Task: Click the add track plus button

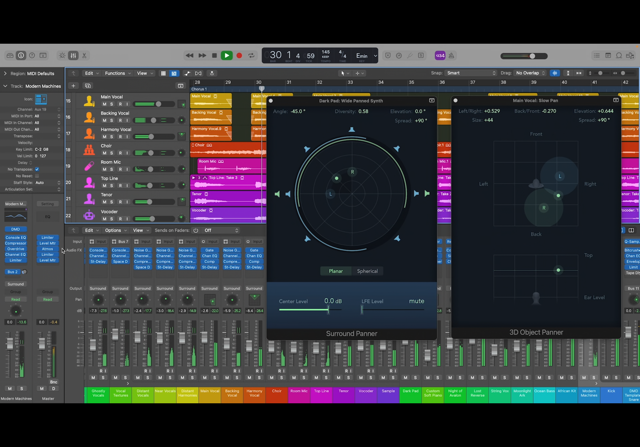Action: tap(73, 86)
